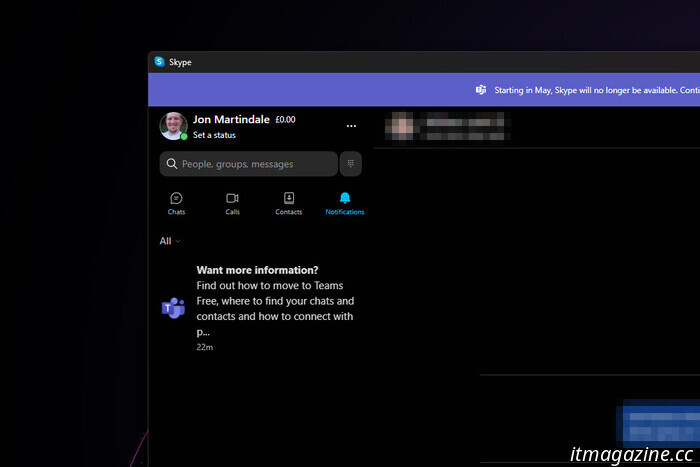The width and height of the screenshot is (700, 467).
Task: Select the Notifications tab
Action: 345,204
